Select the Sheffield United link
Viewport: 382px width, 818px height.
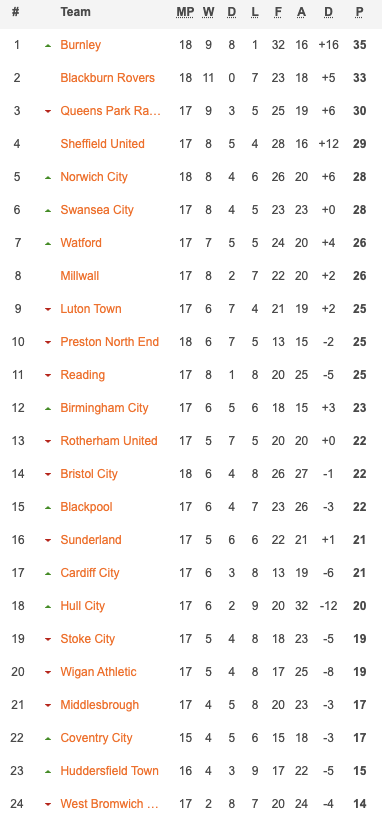click(102, 143)
